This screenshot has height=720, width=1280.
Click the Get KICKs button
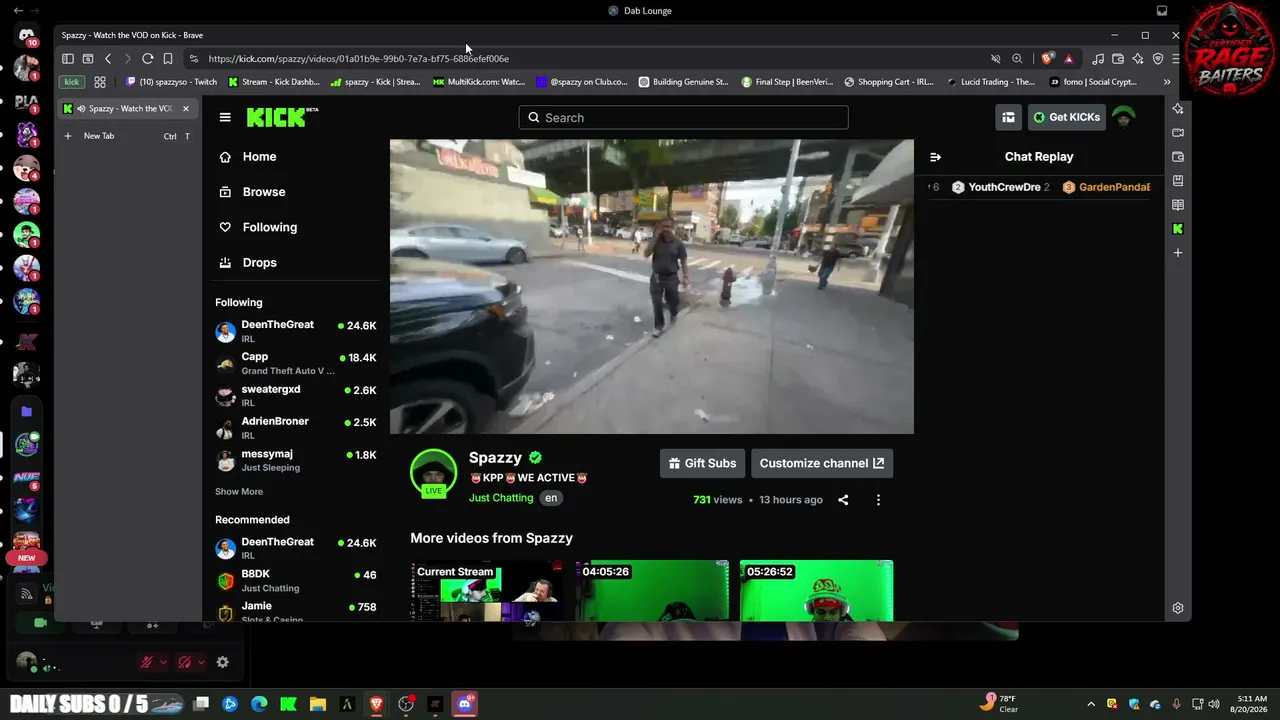tap(1067, 117)
